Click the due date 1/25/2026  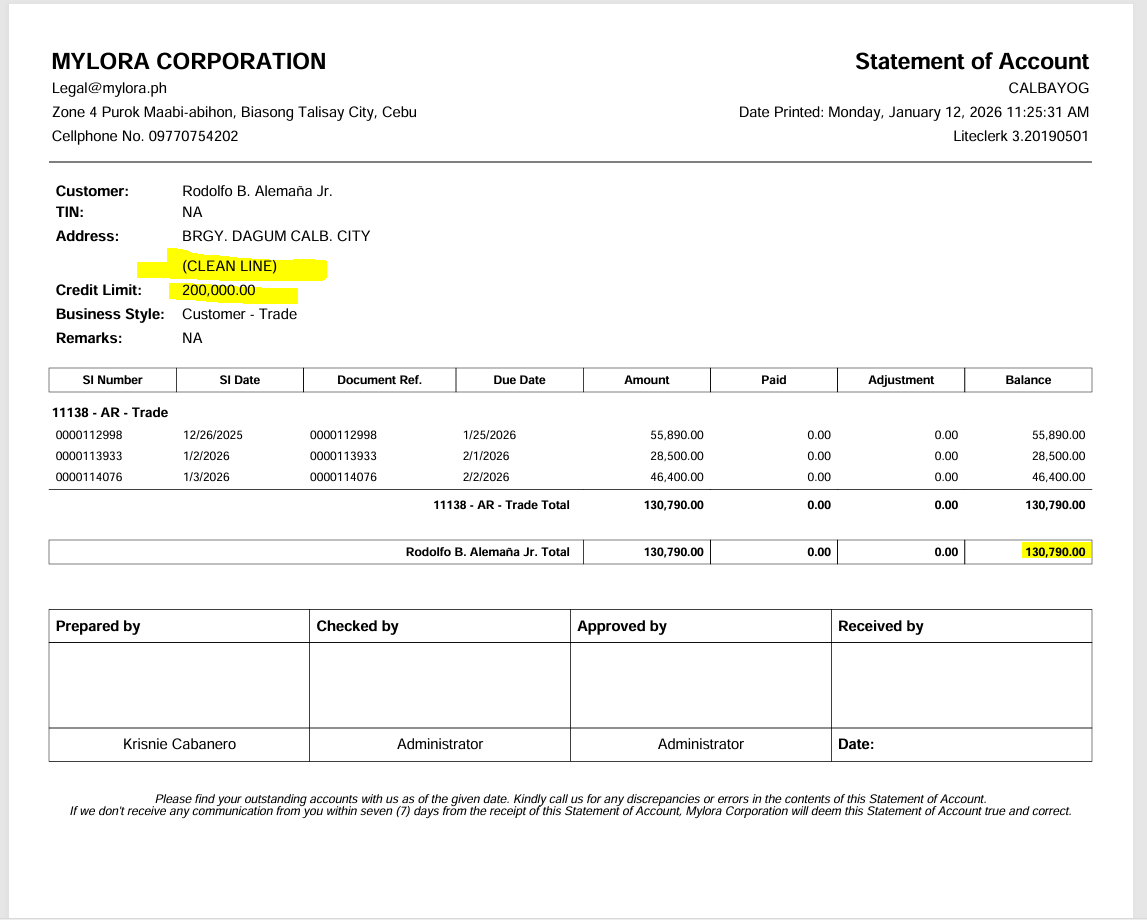489,435
